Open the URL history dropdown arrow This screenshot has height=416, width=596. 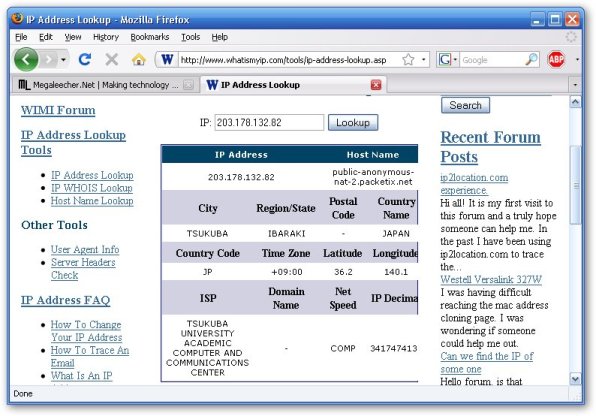click(x=423, y=60)
